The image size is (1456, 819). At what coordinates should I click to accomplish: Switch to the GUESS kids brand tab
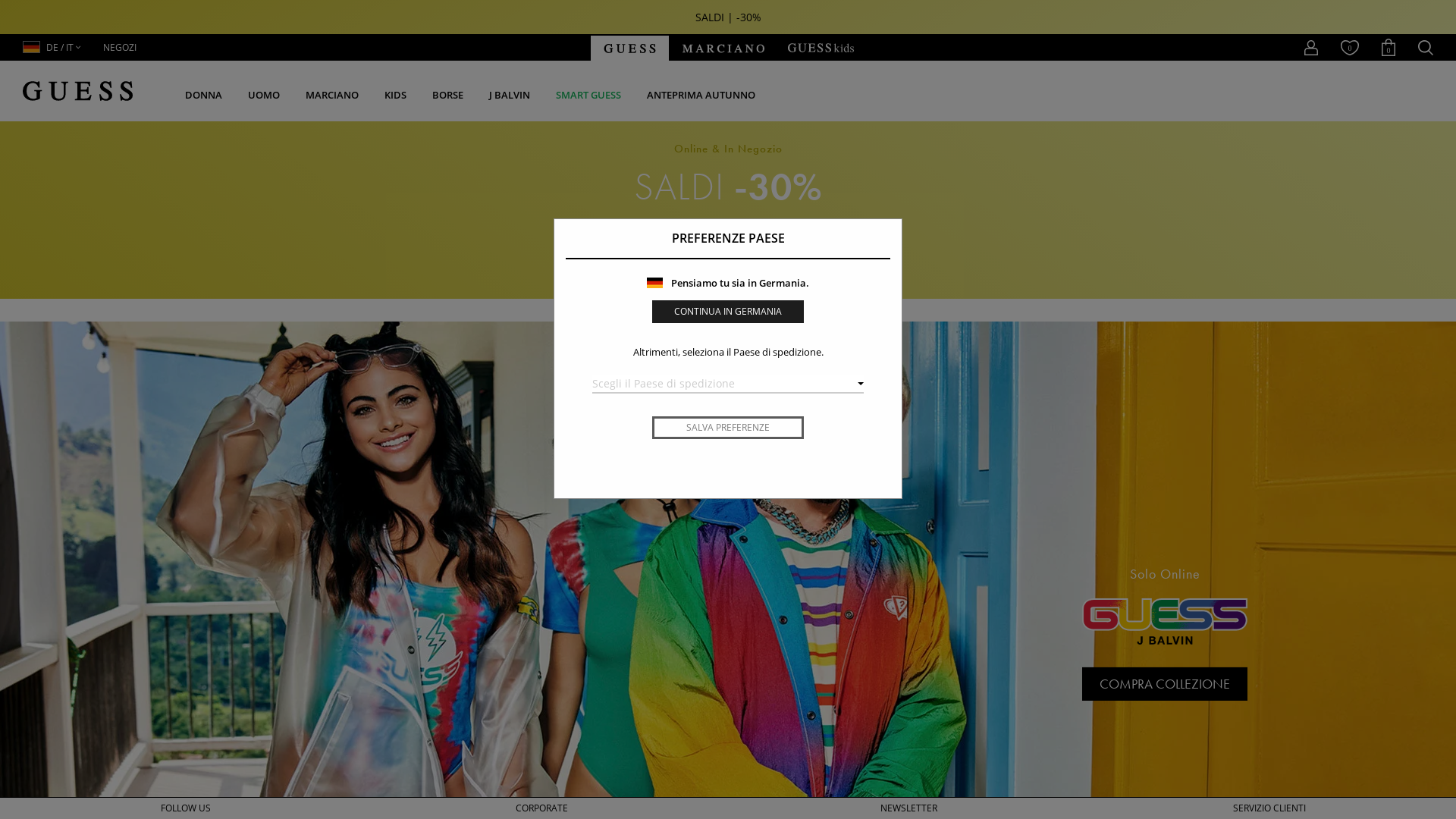(x=821, y=48)
